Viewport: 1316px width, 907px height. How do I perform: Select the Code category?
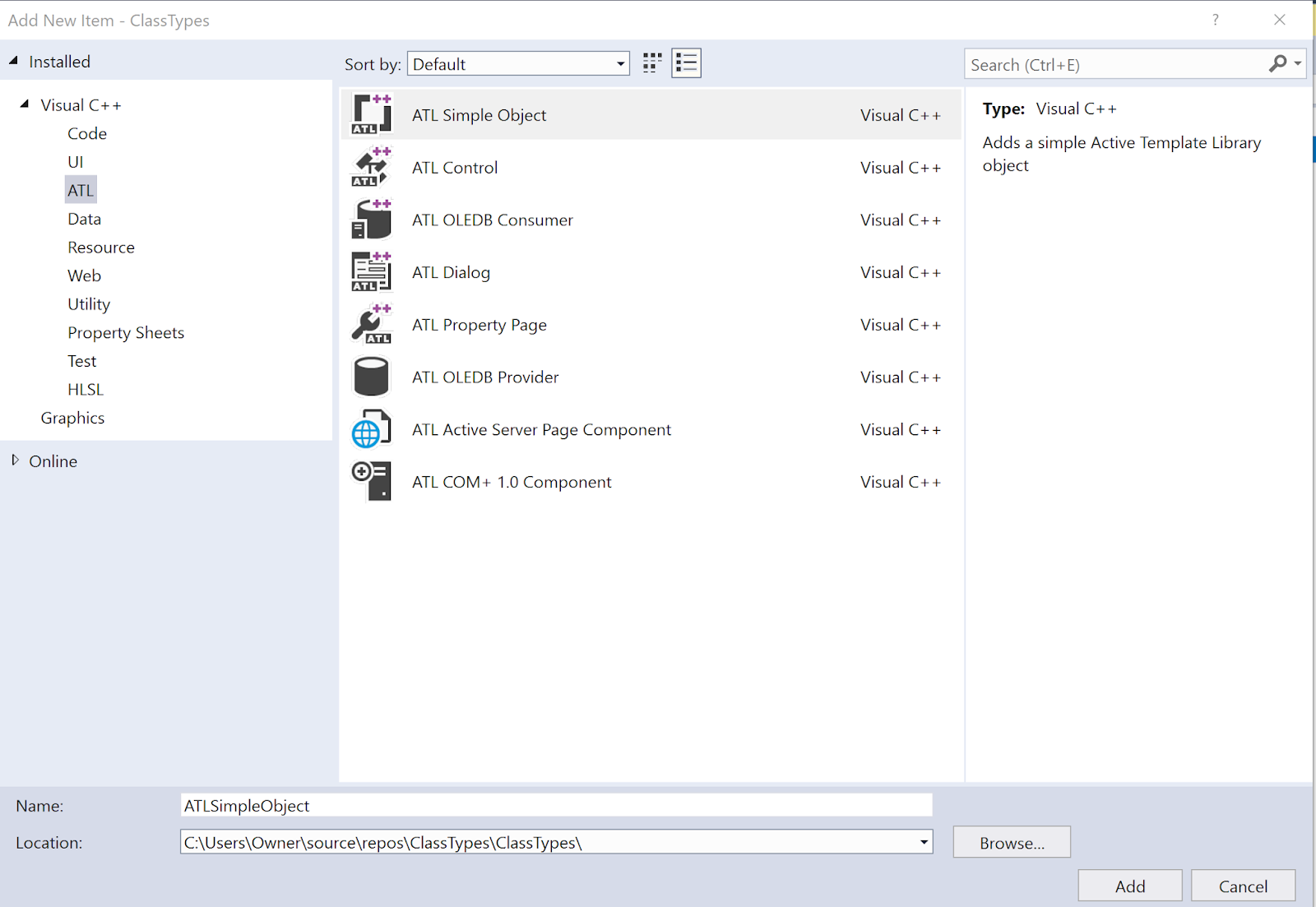[87, 133]
